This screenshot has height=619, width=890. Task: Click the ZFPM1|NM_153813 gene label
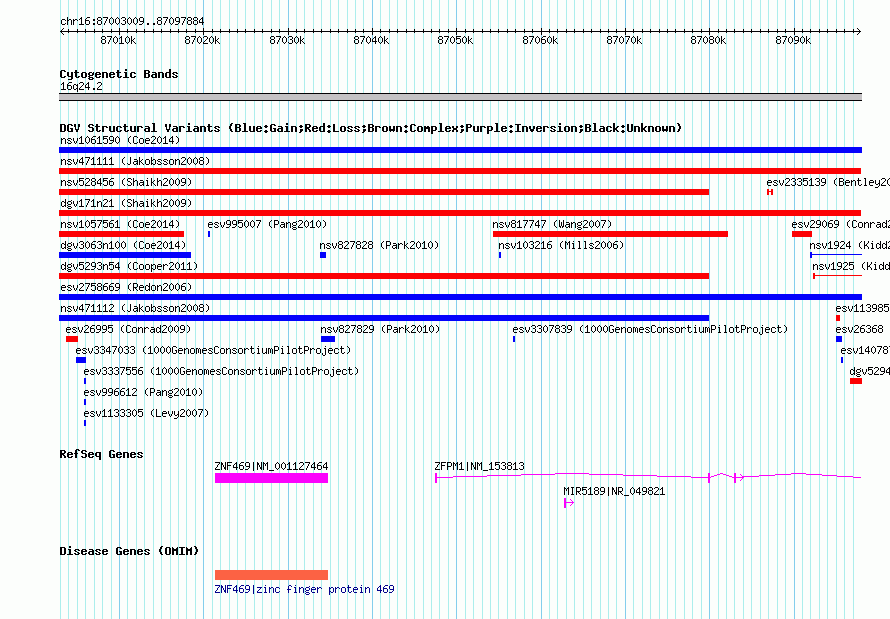pyautogui.click(x=480, y=466)
